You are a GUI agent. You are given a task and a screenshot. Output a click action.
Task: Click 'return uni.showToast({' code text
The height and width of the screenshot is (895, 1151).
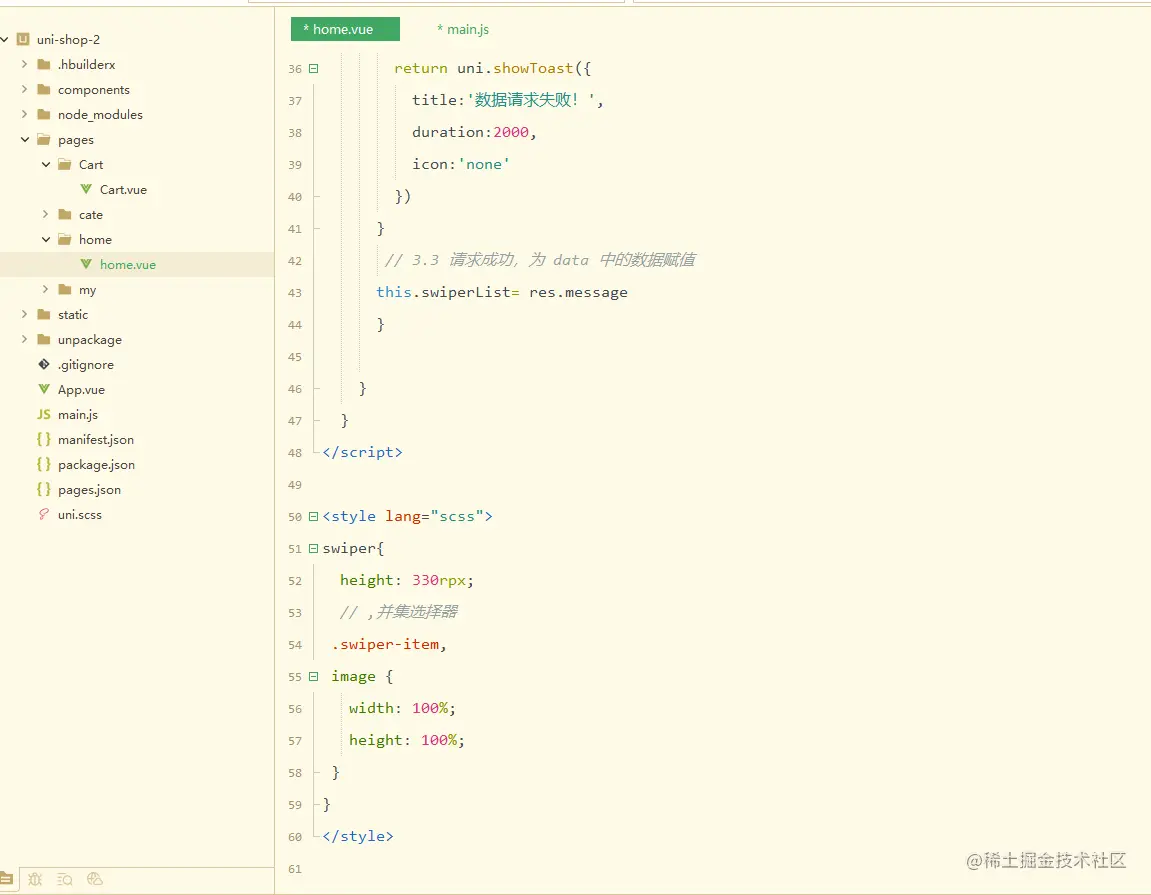(x=493, y=68)
